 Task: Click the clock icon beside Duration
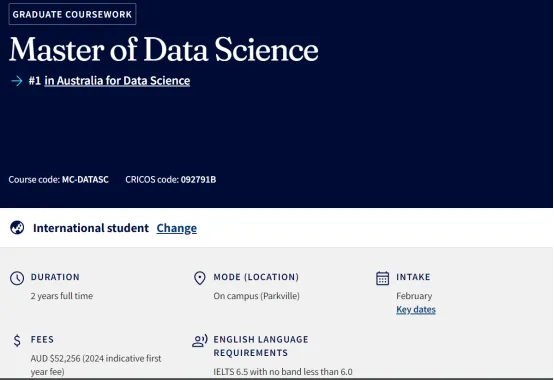(17, 278)
